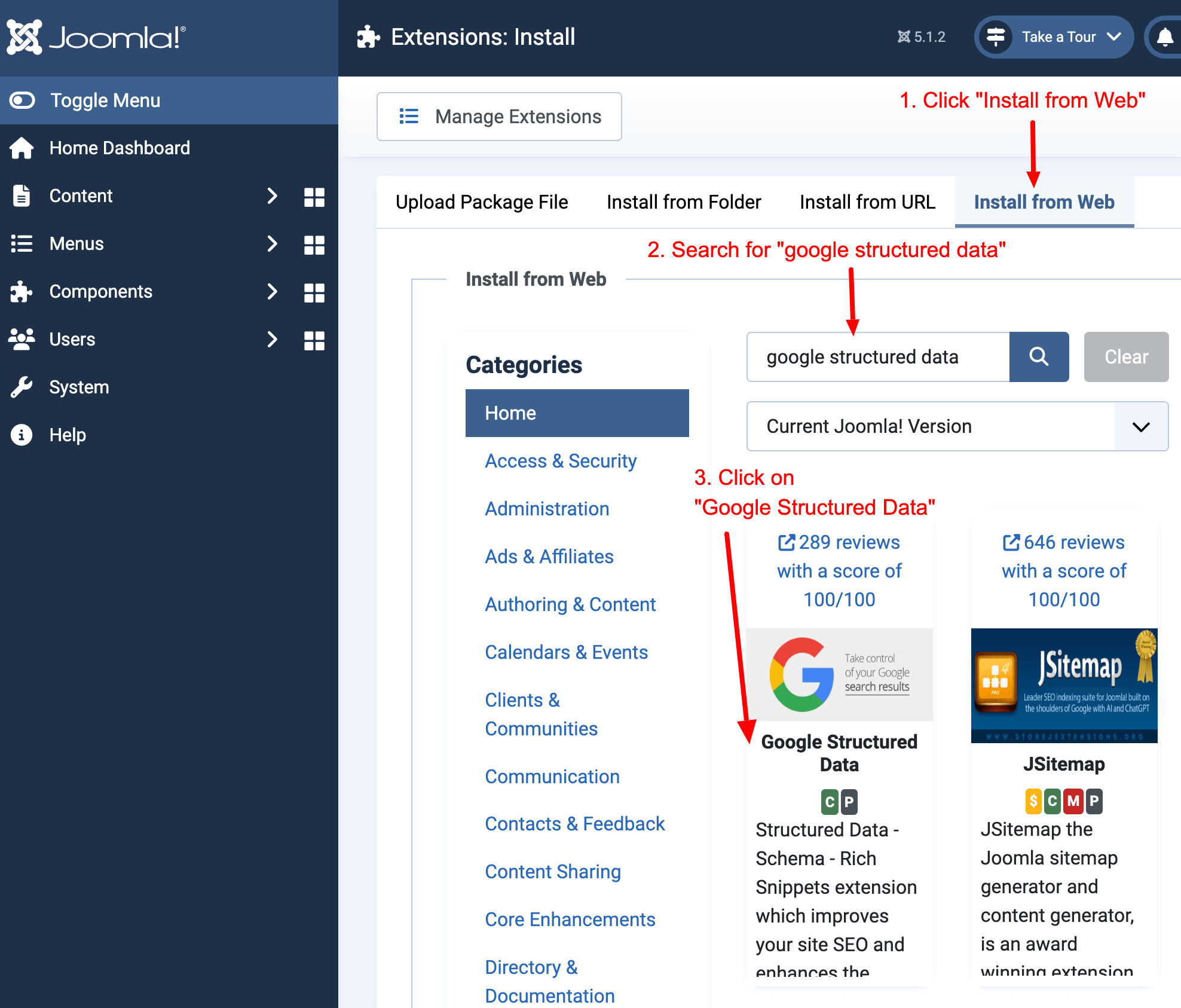
Task: Select the Install from Web tab
Action: click(x=1044, y=202)
